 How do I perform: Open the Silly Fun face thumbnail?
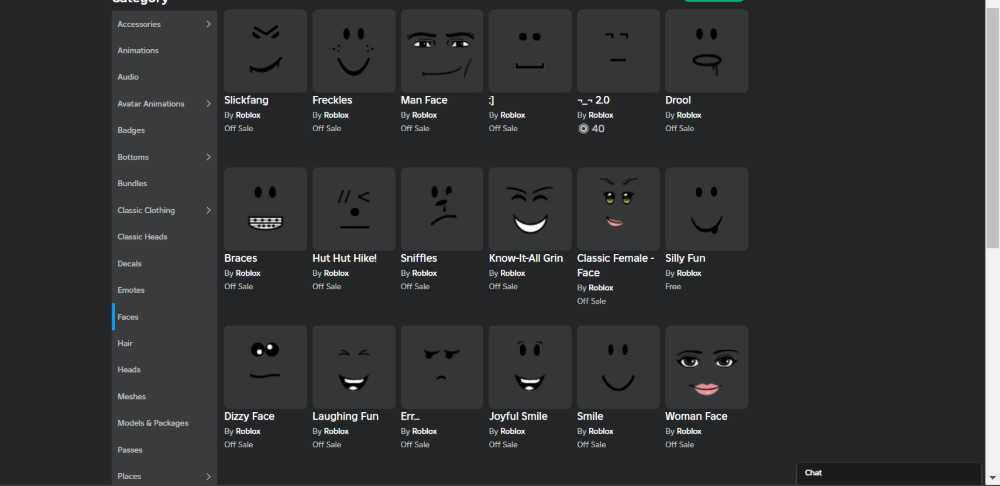pos(707,209)
